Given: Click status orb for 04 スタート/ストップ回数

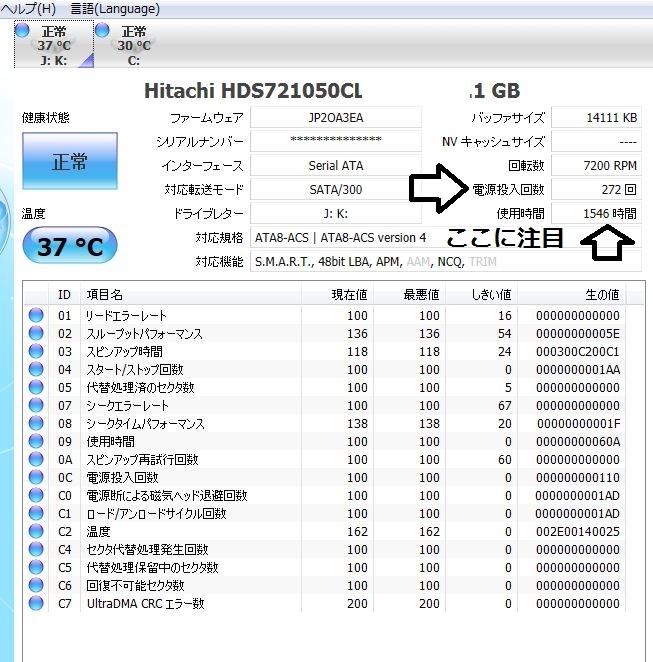Looking at the screenshot, I should click(x=36, y=369).
